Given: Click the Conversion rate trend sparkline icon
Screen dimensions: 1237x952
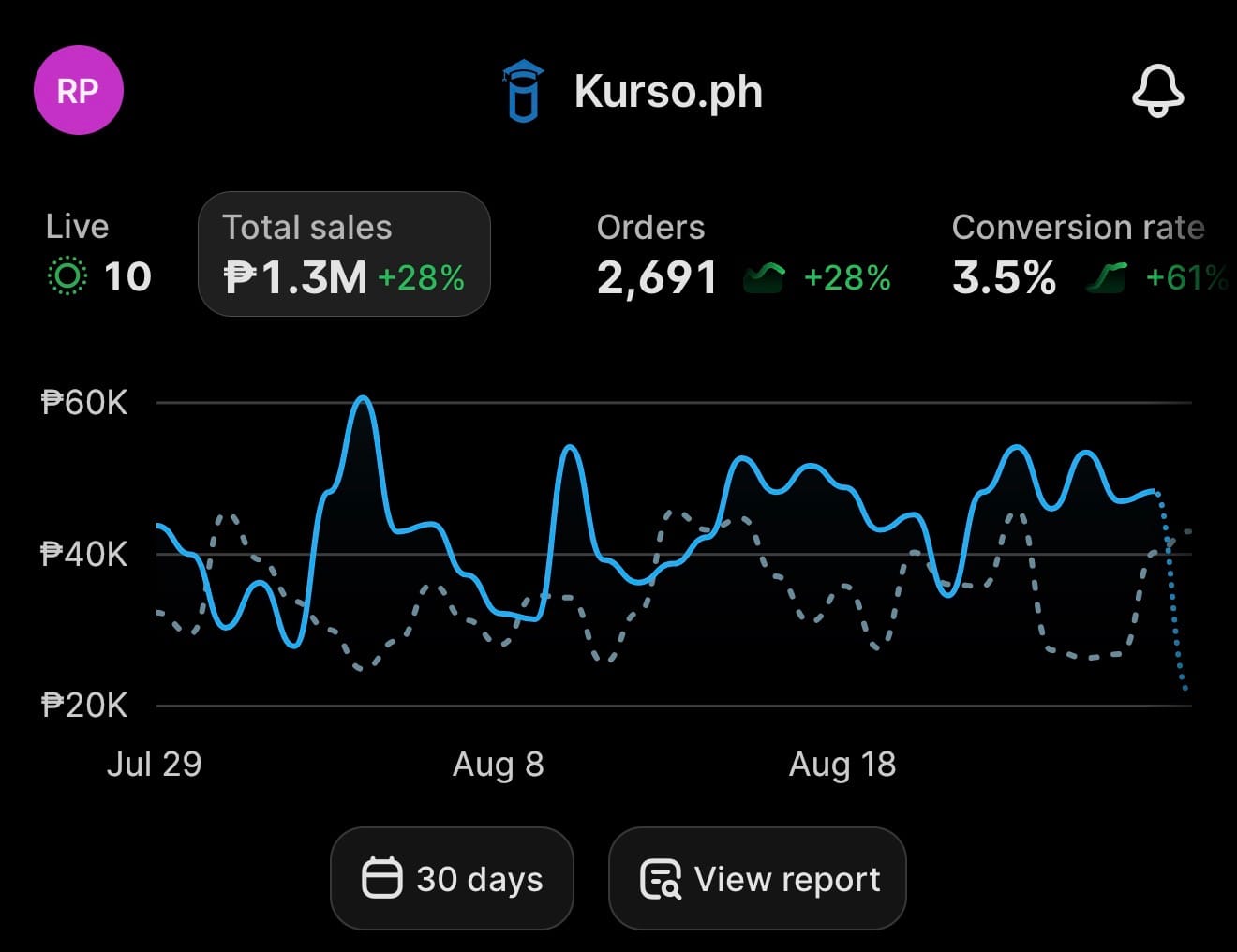Looking at the screenshot, I should 1106,278.
